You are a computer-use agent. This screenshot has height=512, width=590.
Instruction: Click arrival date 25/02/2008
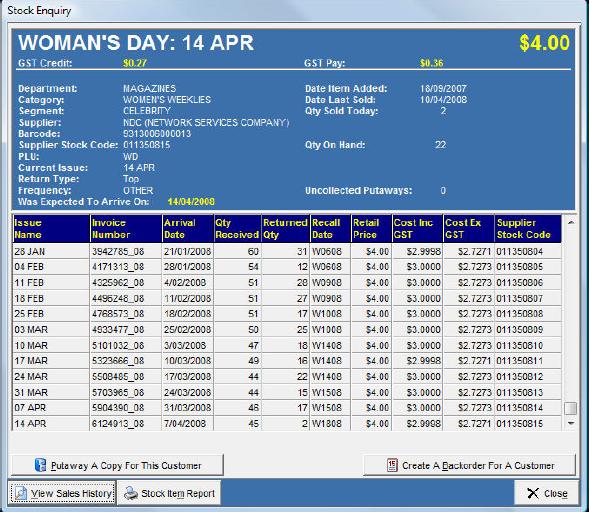click(x=187, y=330)
